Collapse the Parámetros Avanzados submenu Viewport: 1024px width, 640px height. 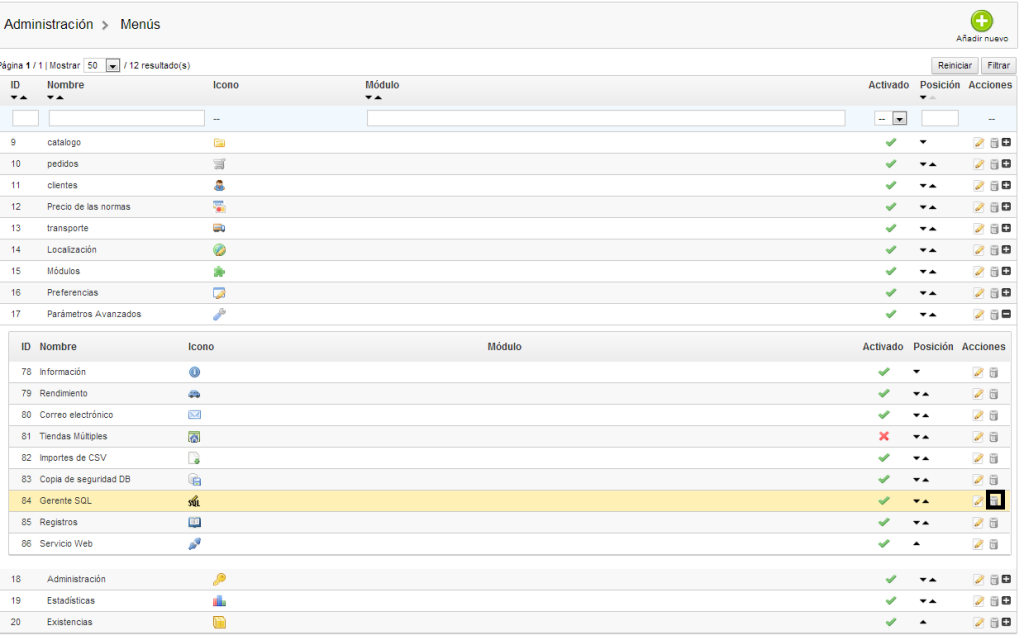[x=1006, y=314]
